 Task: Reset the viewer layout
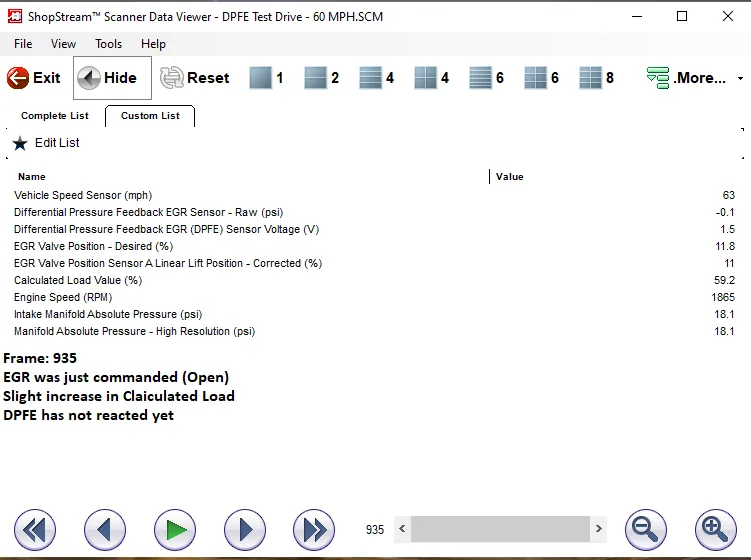(x=194, y=78)
